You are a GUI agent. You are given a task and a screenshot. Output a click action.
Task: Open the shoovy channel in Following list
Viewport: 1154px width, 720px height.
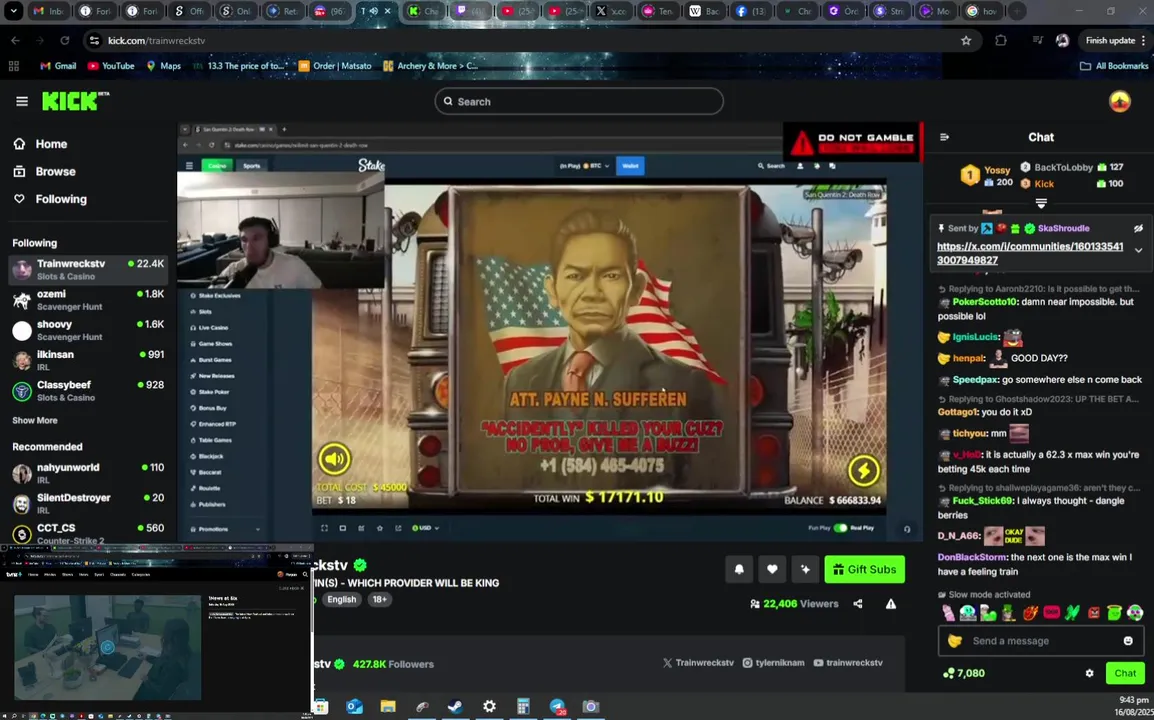pos(88,331)
